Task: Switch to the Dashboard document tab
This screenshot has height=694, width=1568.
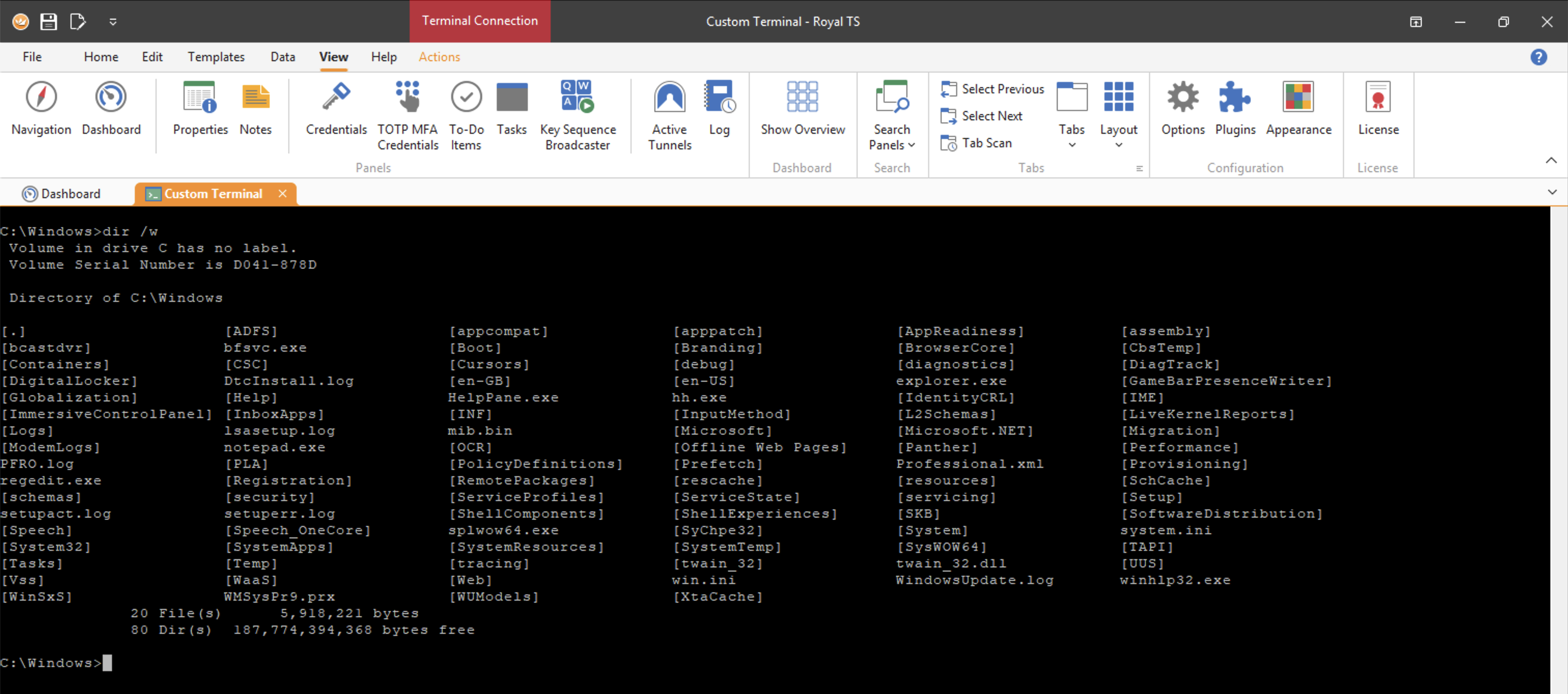Action: [x=62, y=193]
